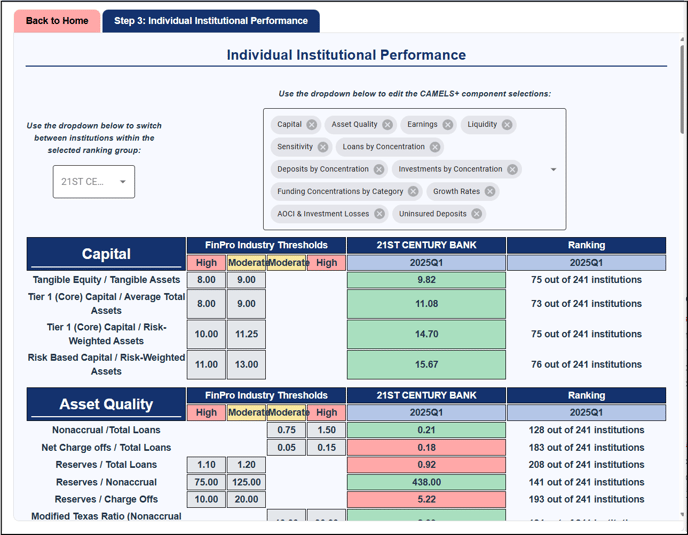Click the Net Charge offs / Total Loans label

click(x=106, y=448)
